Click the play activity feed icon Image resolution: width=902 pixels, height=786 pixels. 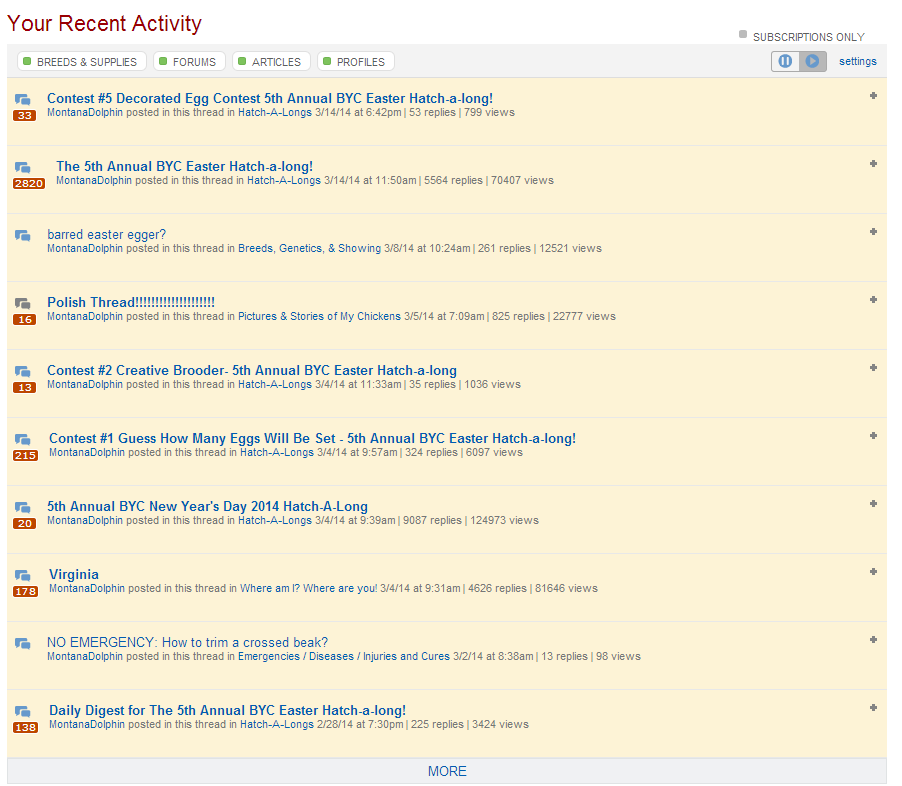812,62
